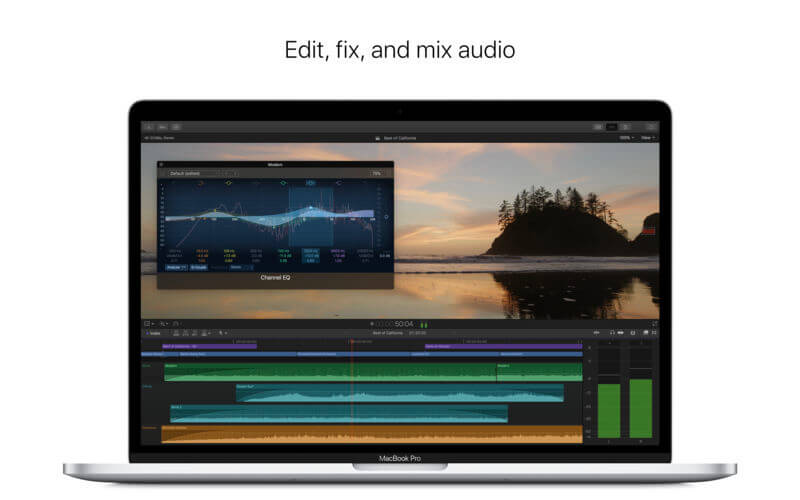Toggle the highlighted timeline panel visibility button
The height and width of the screenshot is (500, 800).
tap(611, 127)
